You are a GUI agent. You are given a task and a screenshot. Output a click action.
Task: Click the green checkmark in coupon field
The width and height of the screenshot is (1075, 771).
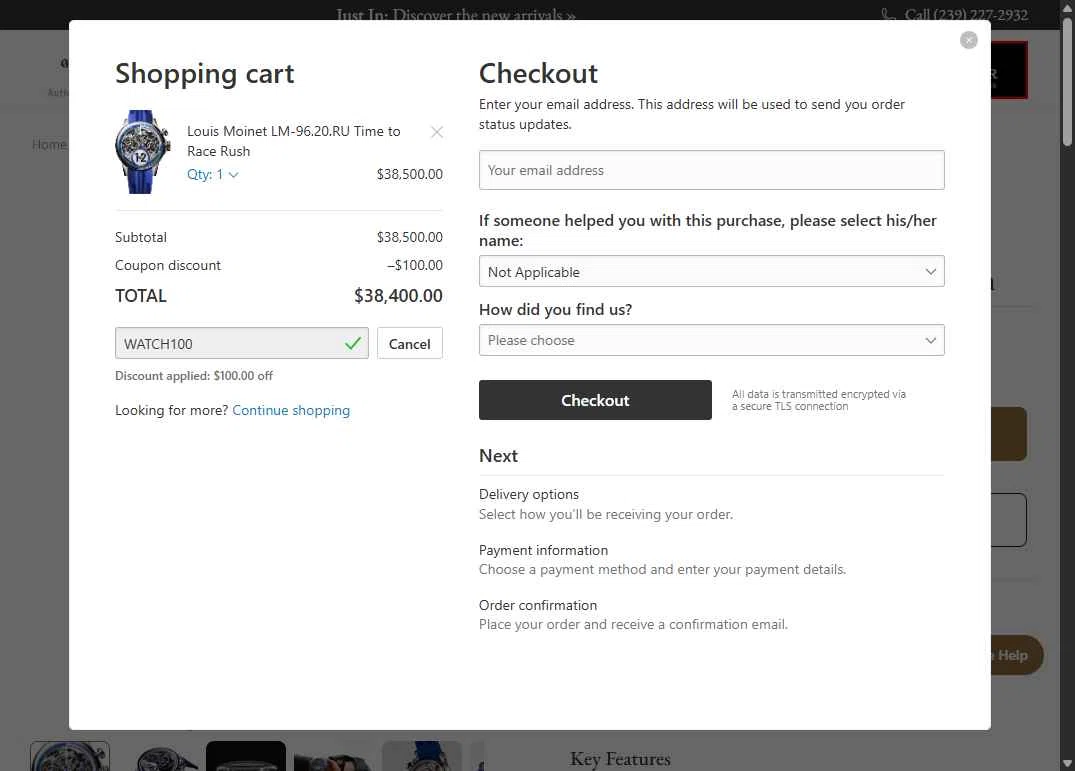[352, 343]
